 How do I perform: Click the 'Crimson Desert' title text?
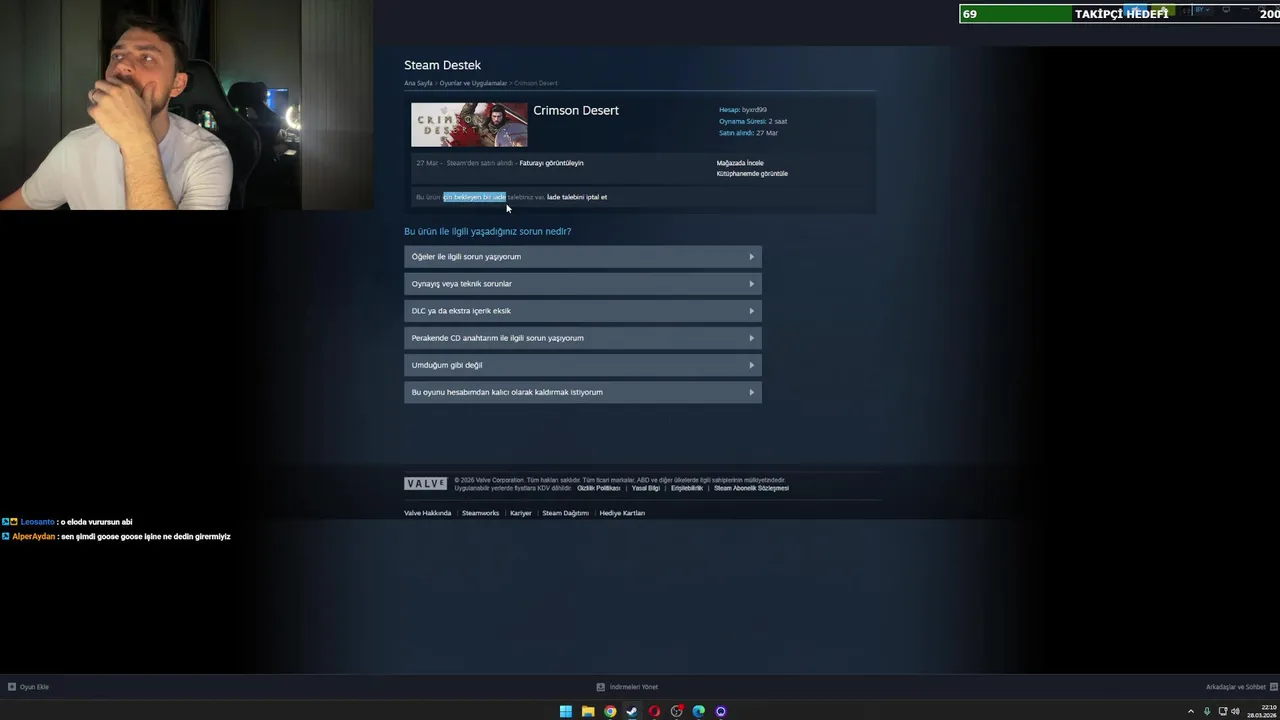[x=576, y=110]
